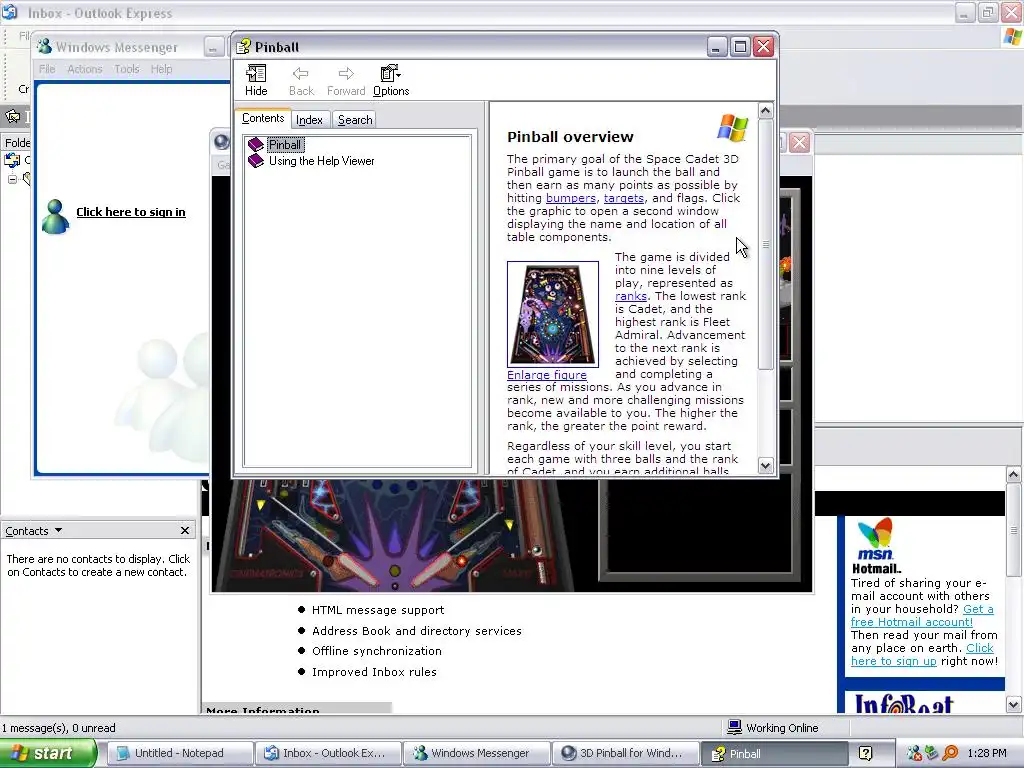This screenshot has height=768, width=1024.
Task: Open the File menu in Windows Messenger
Action: click(x=47, y=69)
